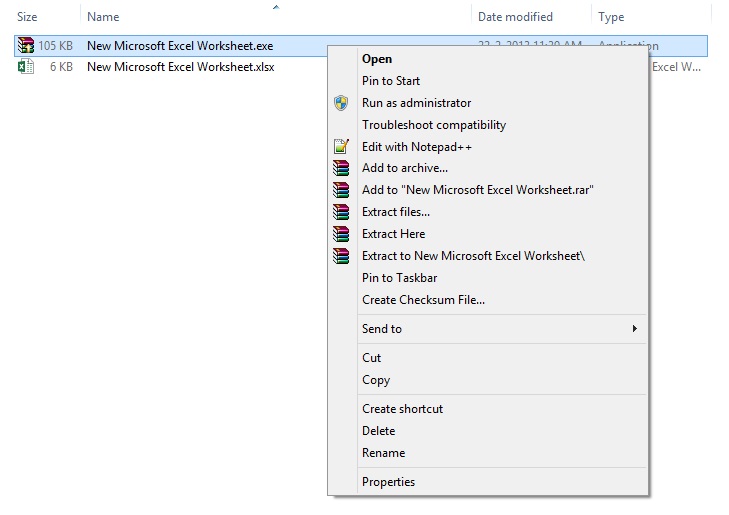The height and width of the screenshot is (515, 729).
Task: Click the Notepad++ icon in the context menu
Action: 341,146
